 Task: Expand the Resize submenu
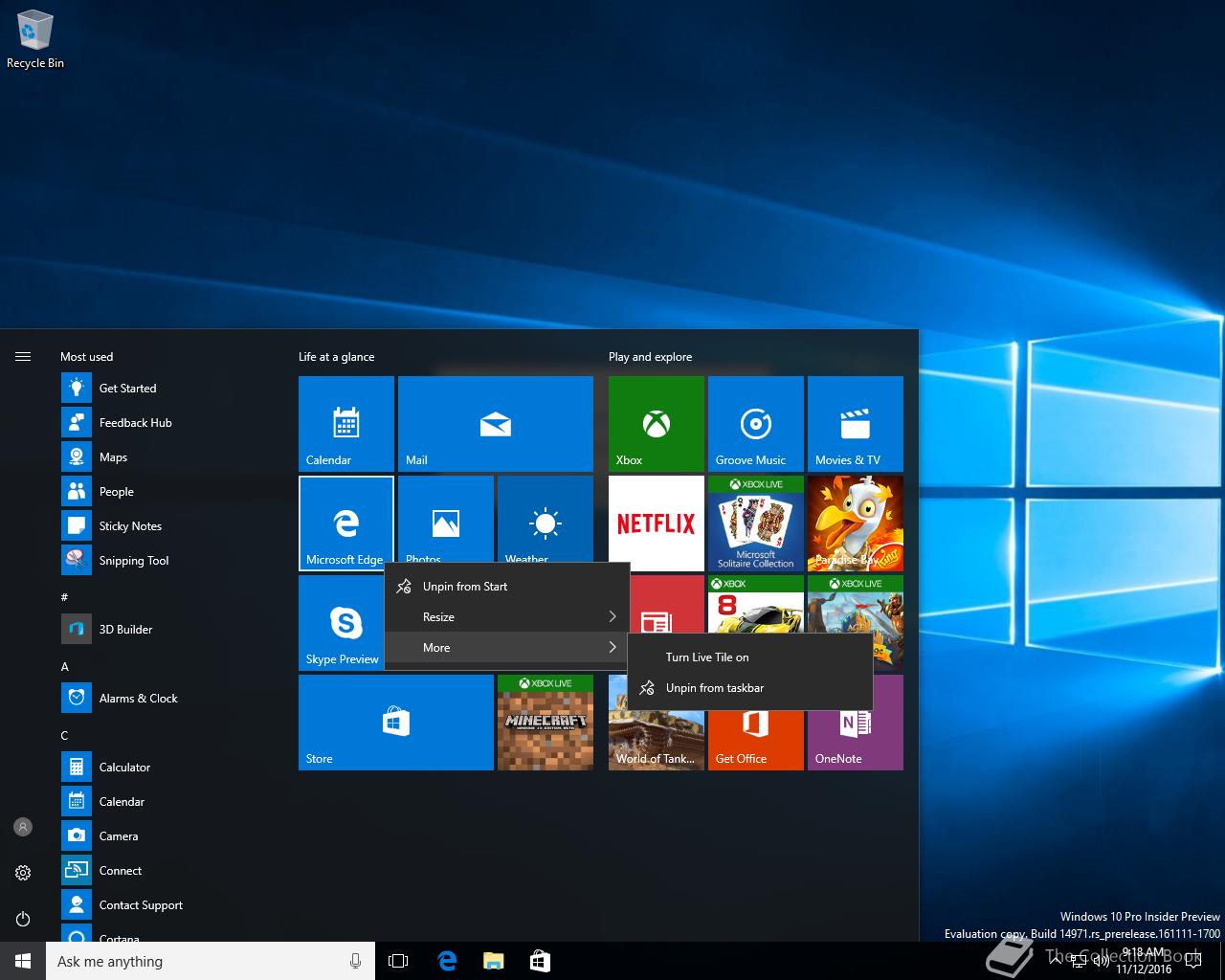(x=507, y=617)
